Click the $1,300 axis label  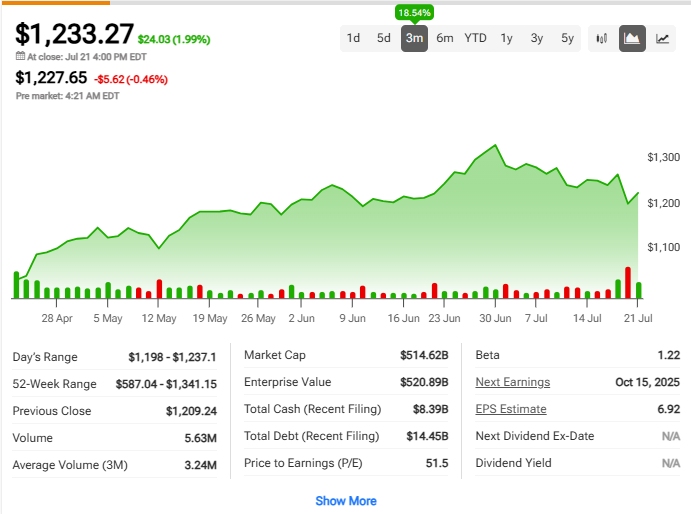coord(663,157)
